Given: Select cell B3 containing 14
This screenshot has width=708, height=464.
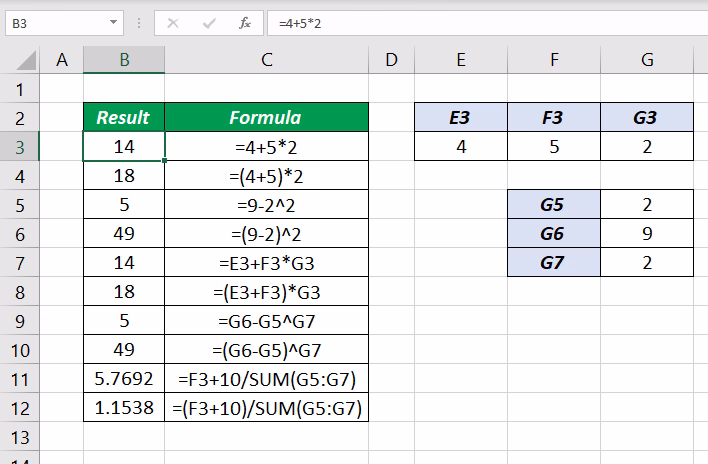Looking at the screenshot, I should pos(124,146).
